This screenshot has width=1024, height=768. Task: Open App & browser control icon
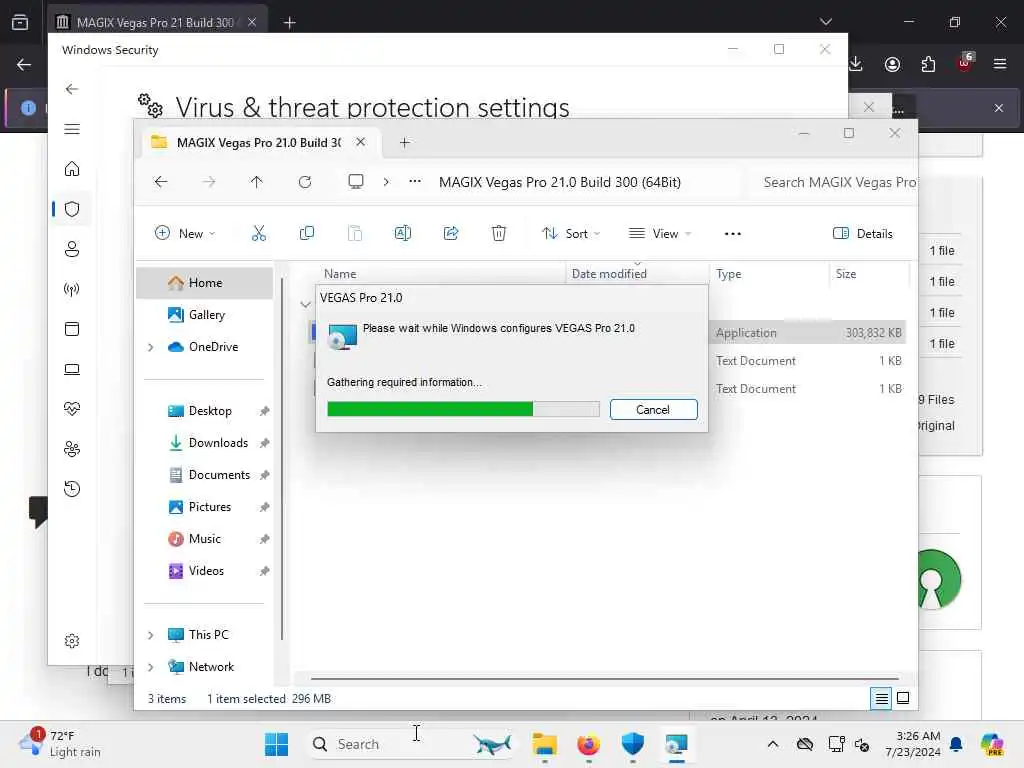tap(72, 329)
